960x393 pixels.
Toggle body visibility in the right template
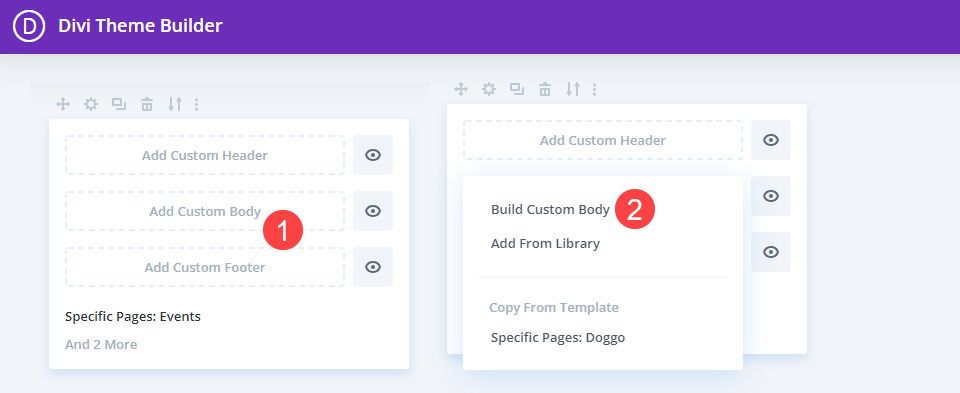click(x=771, y=196)
